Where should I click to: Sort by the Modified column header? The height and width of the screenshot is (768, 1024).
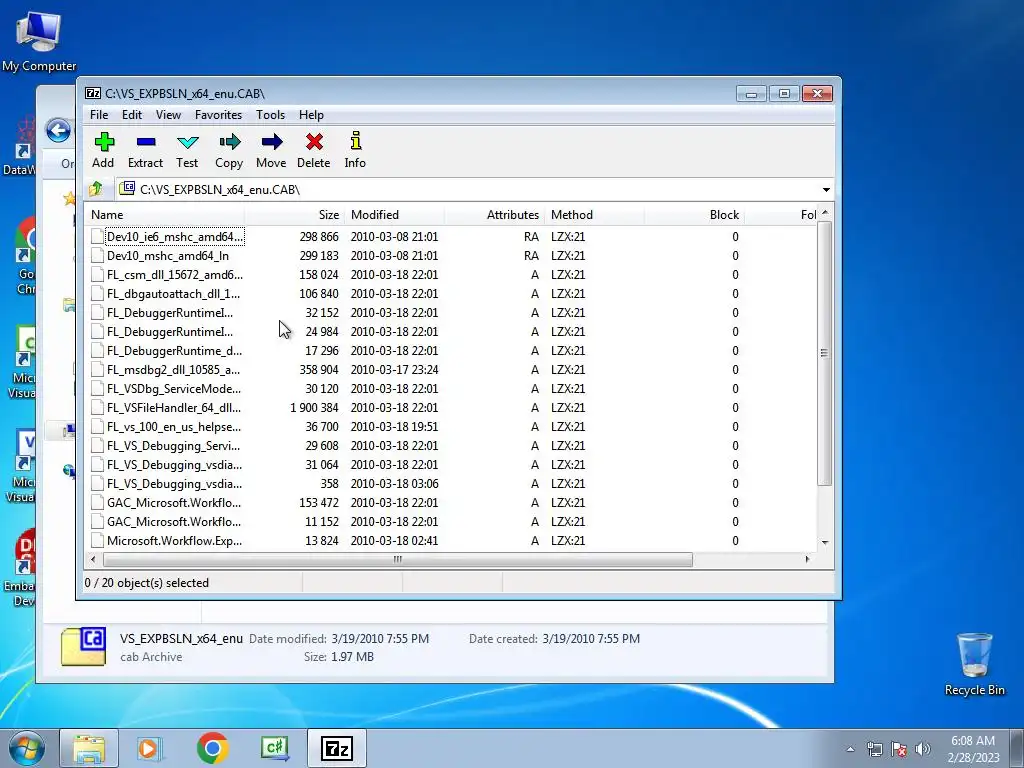coord(394,215)
